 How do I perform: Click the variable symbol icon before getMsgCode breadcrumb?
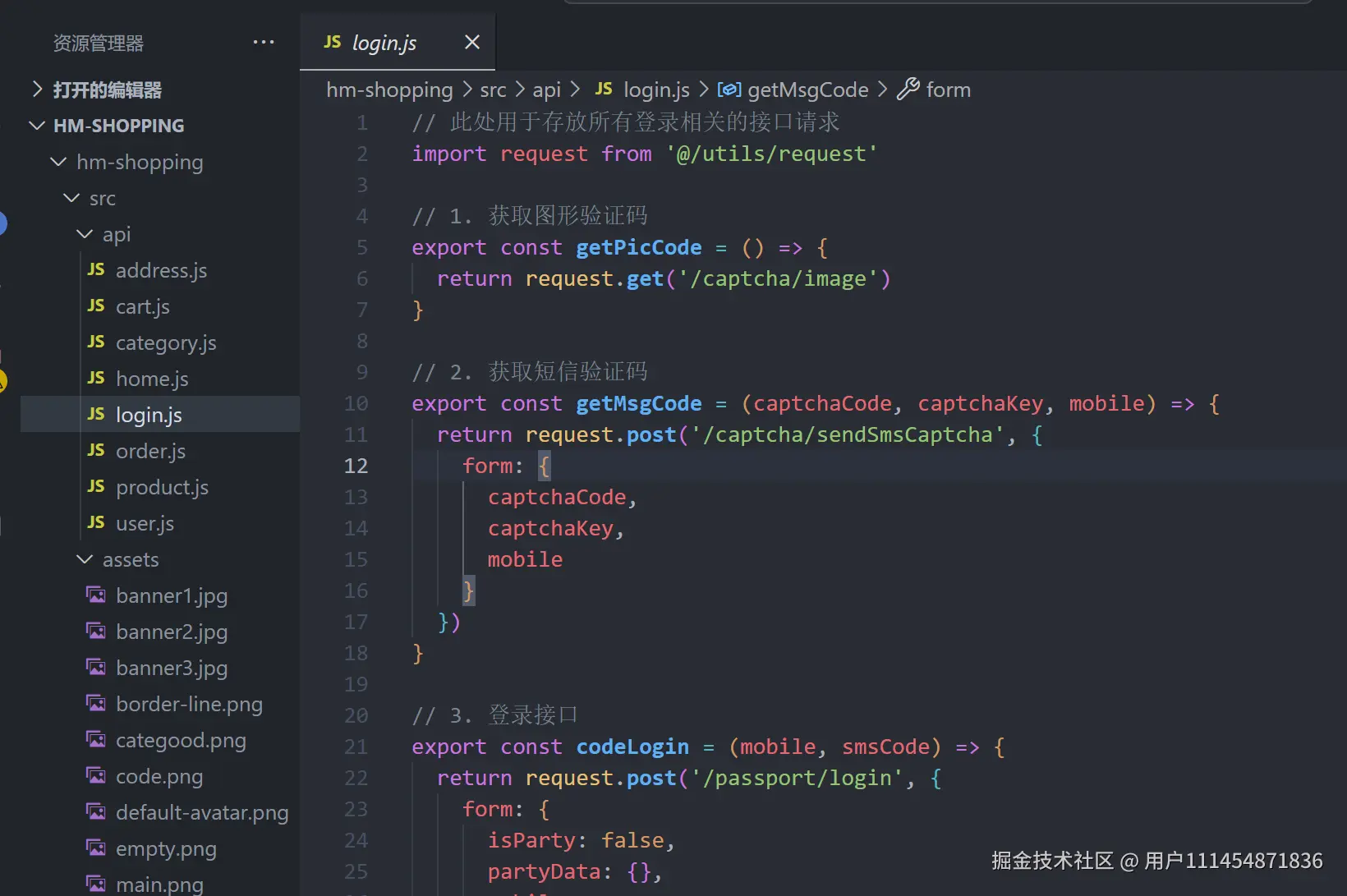(729, 90)
